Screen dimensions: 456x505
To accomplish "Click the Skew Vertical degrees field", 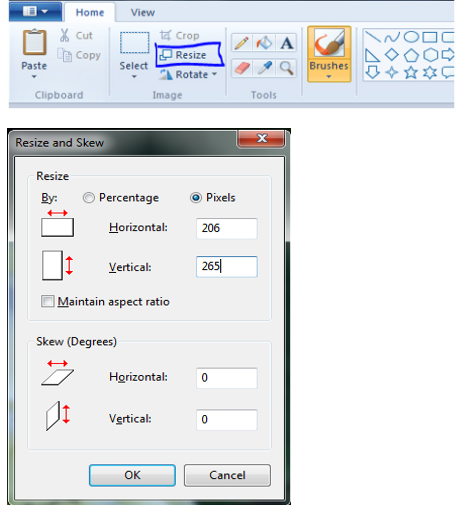I will [x=227, y=419].
